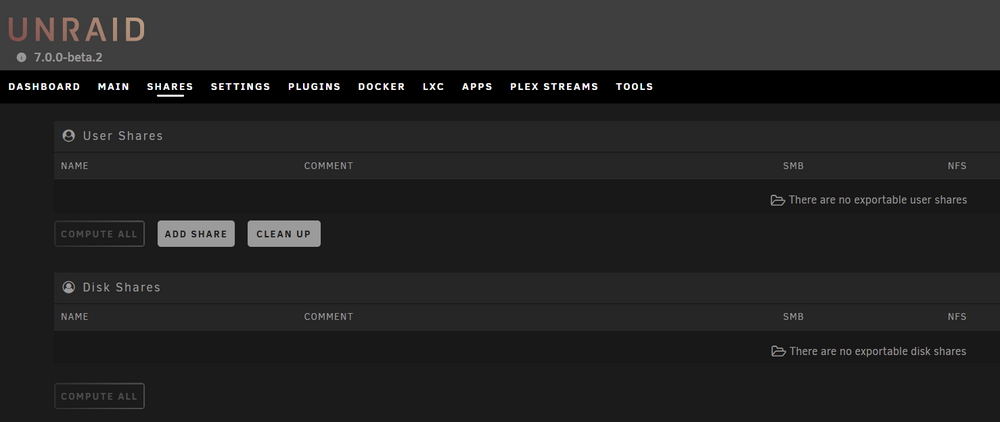Click Compute All under Disk Shares
The width and height of the screenshot is (1000, 422).
coord(99,396)
